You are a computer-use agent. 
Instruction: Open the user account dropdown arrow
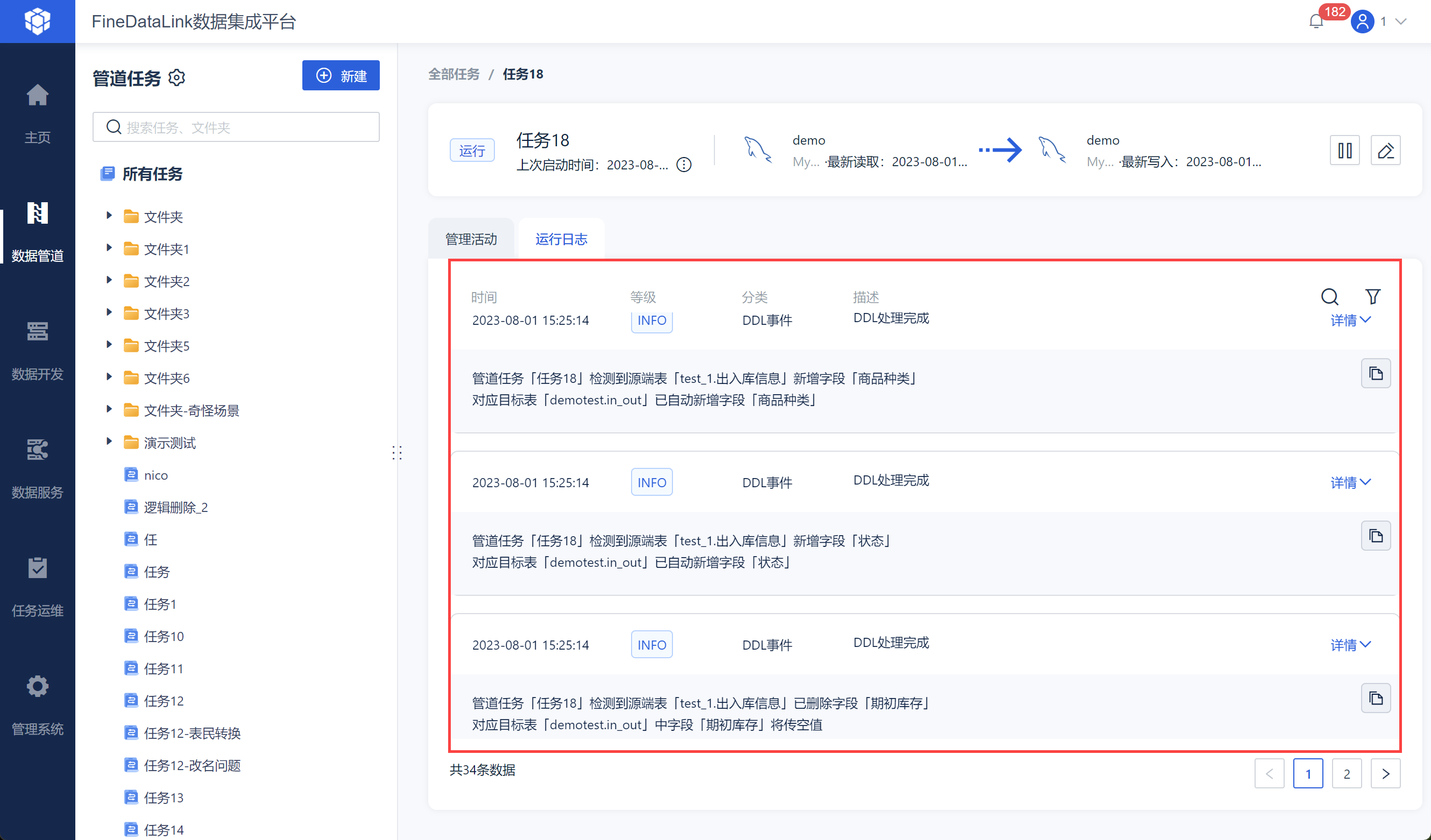click(1401, 22)
